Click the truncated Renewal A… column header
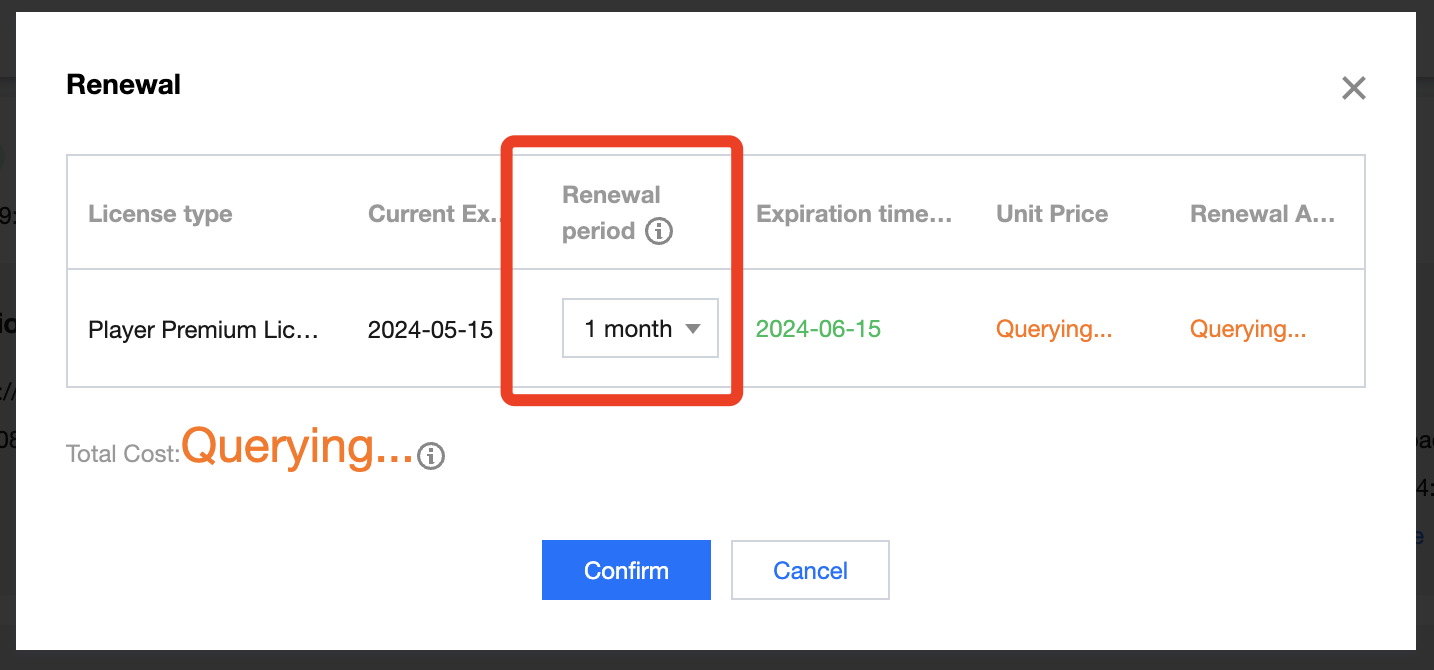This screenshot has height=670, width=1434. (1262, 214)
